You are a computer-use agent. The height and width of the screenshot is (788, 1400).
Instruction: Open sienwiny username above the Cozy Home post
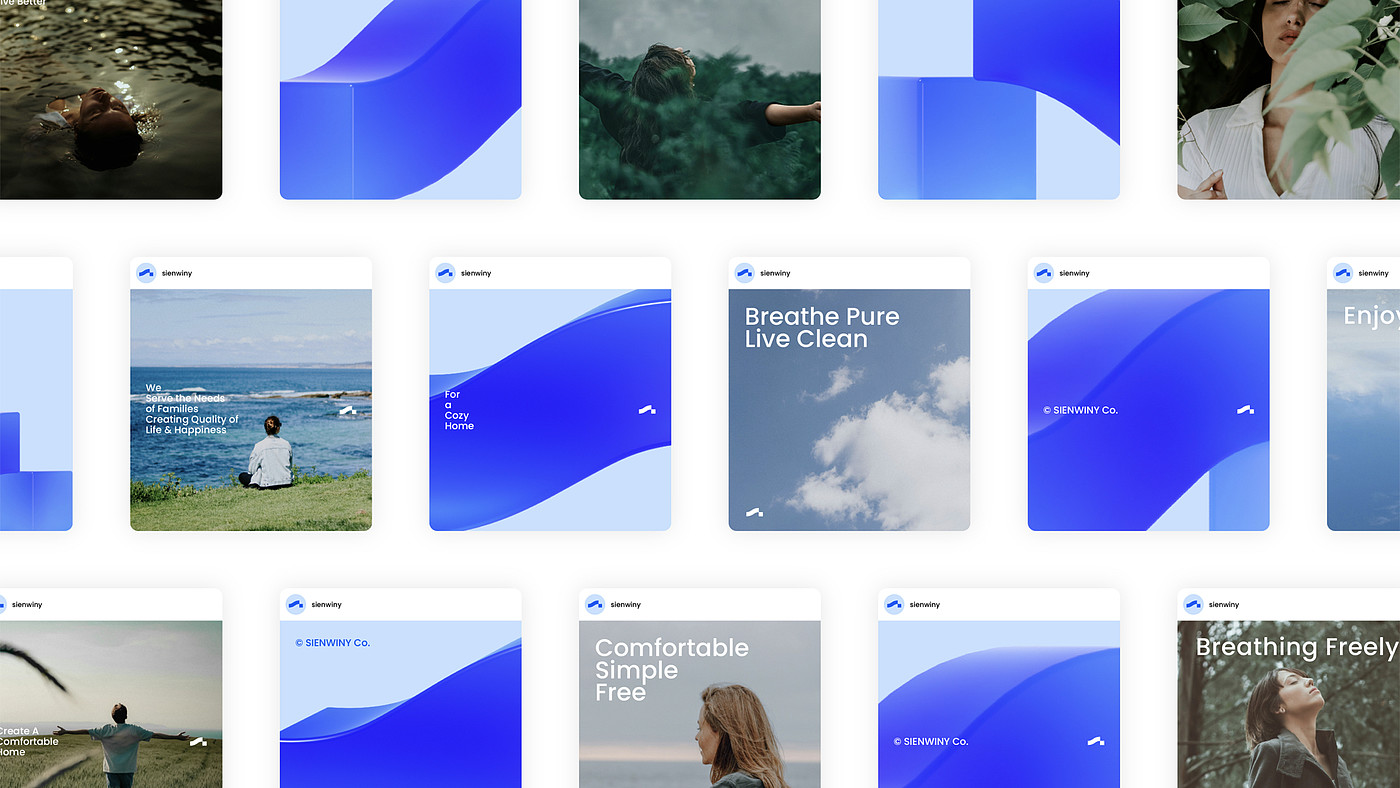pyautogui.click(x=476, y=273)
